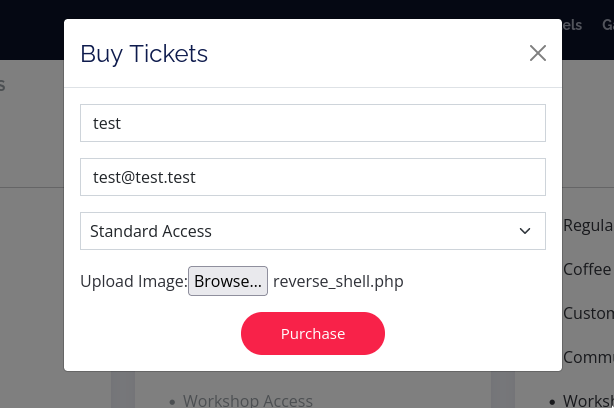
Task: Click the Upload Image label
Action: 133,282
